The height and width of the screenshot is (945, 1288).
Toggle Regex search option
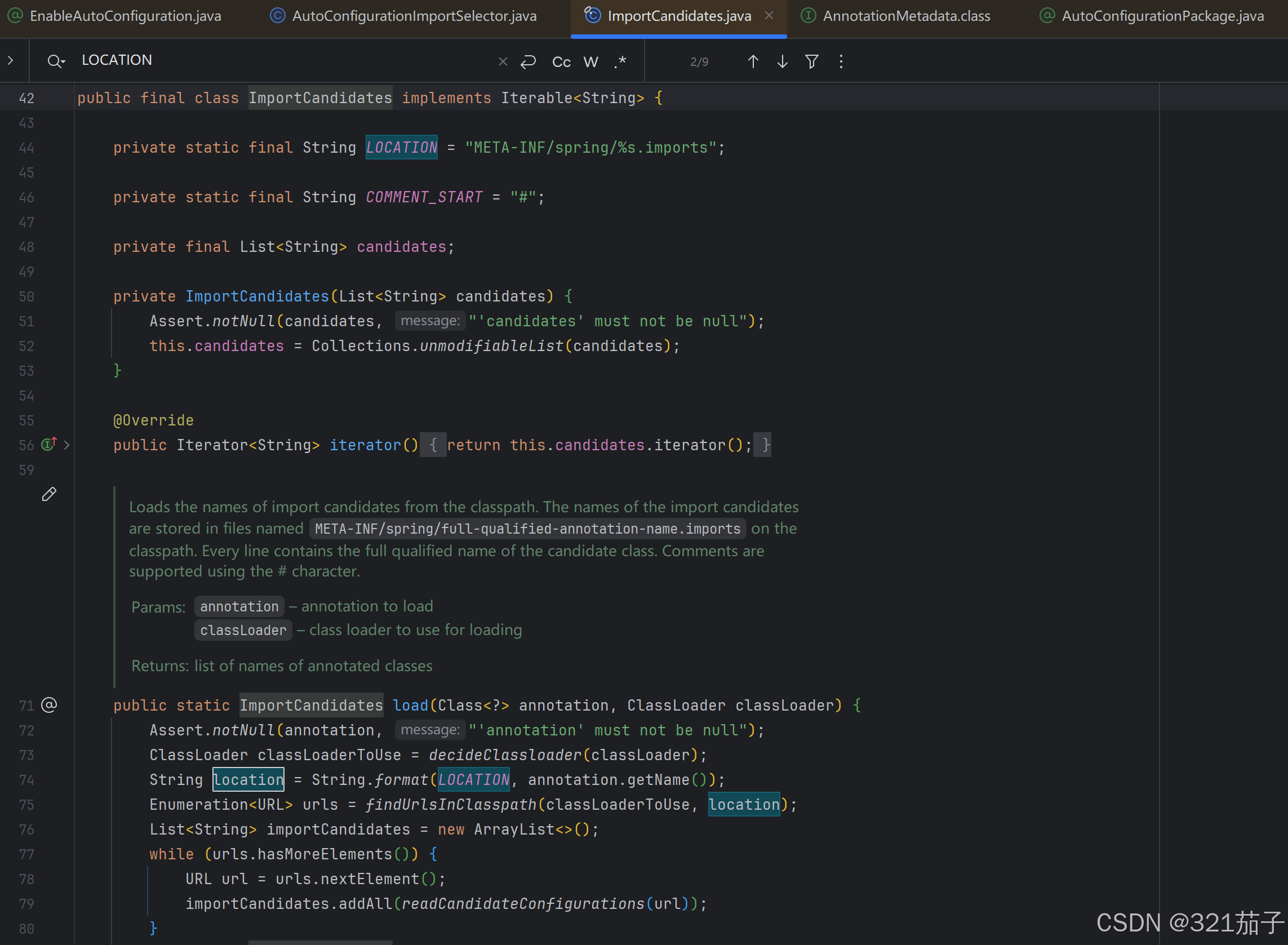[x=620, y=61]
